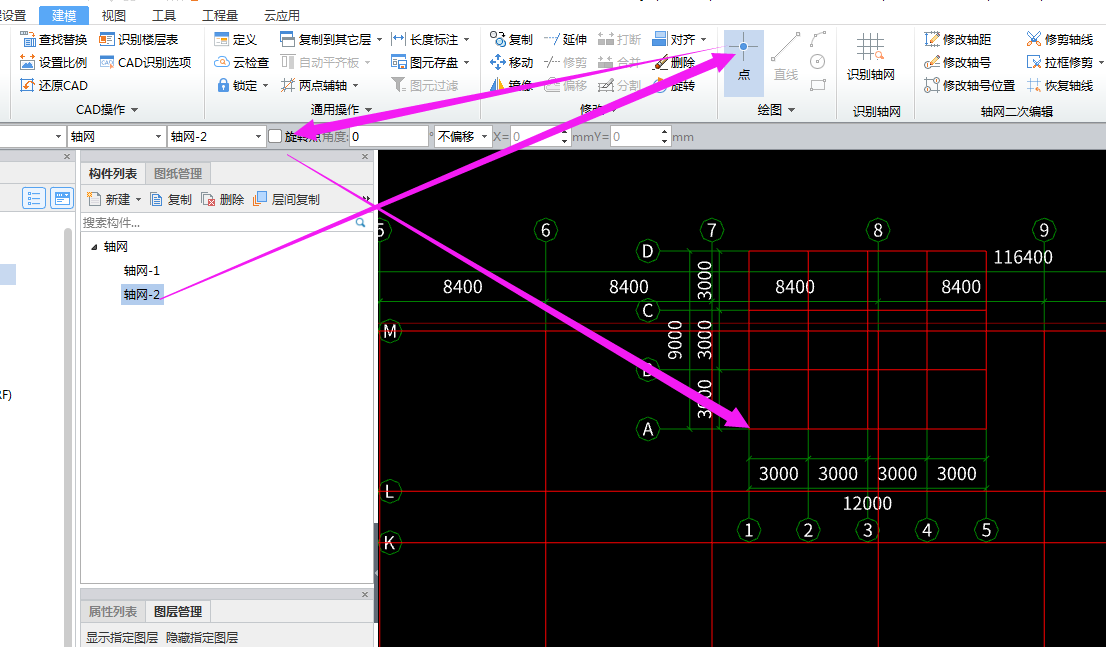The height and width of the screenshot is (647, 1106).
Task: Click the search magnifier in component list
Action: click(x=360, y=222)
